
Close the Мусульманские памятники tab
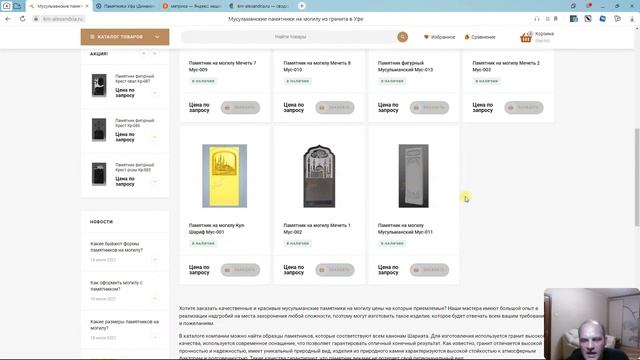pos(87,6)
